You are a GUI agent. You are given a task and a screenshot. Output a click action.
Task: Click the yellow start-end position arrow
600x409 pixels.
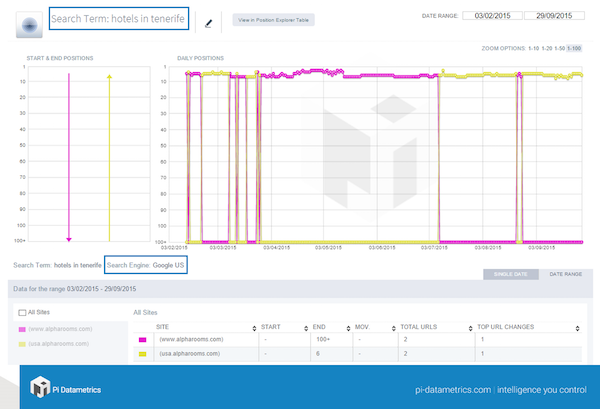[109, 158]
